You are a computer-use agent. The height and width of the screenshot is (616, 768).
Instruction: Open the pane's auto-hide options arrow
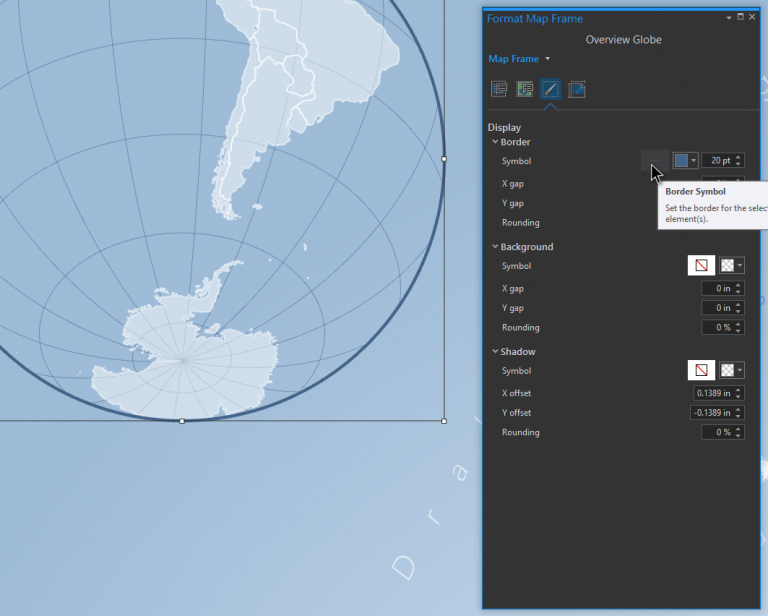[x=729, y=18]
